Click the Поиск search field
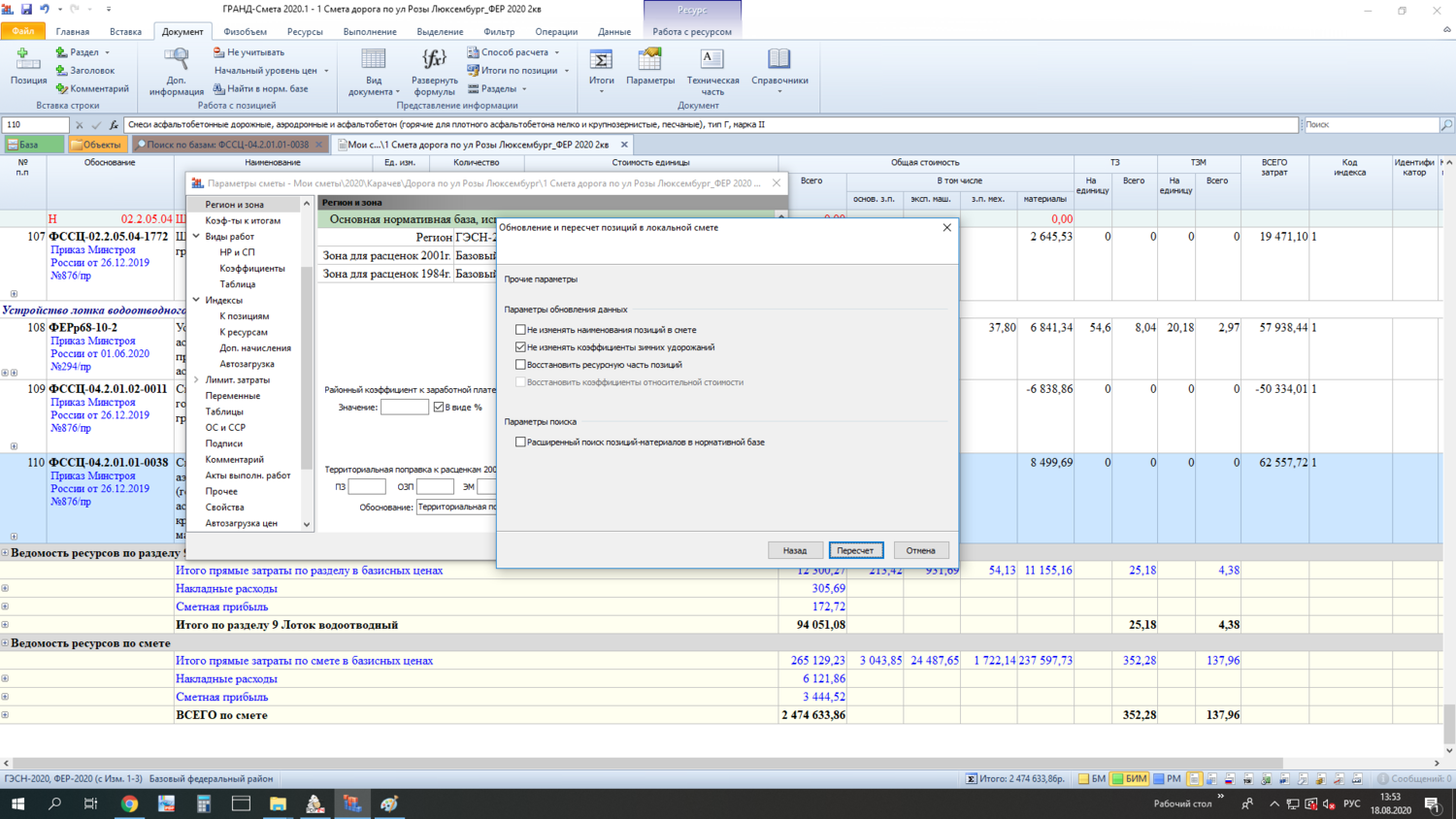The height and width of the screenshot is (819, 1456). pos(1369,125)
